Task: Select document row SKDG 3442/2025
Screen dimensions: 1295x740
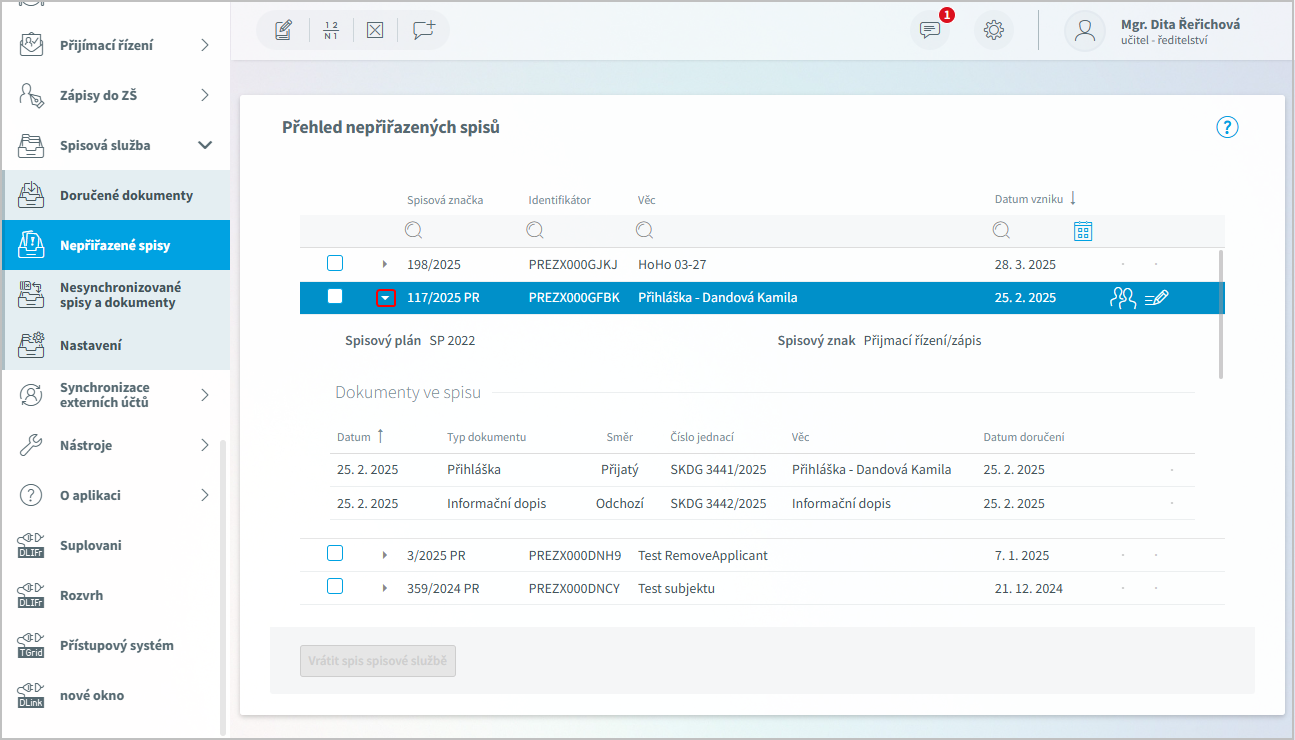Action: pyautogui.click(x=762, y=504)
